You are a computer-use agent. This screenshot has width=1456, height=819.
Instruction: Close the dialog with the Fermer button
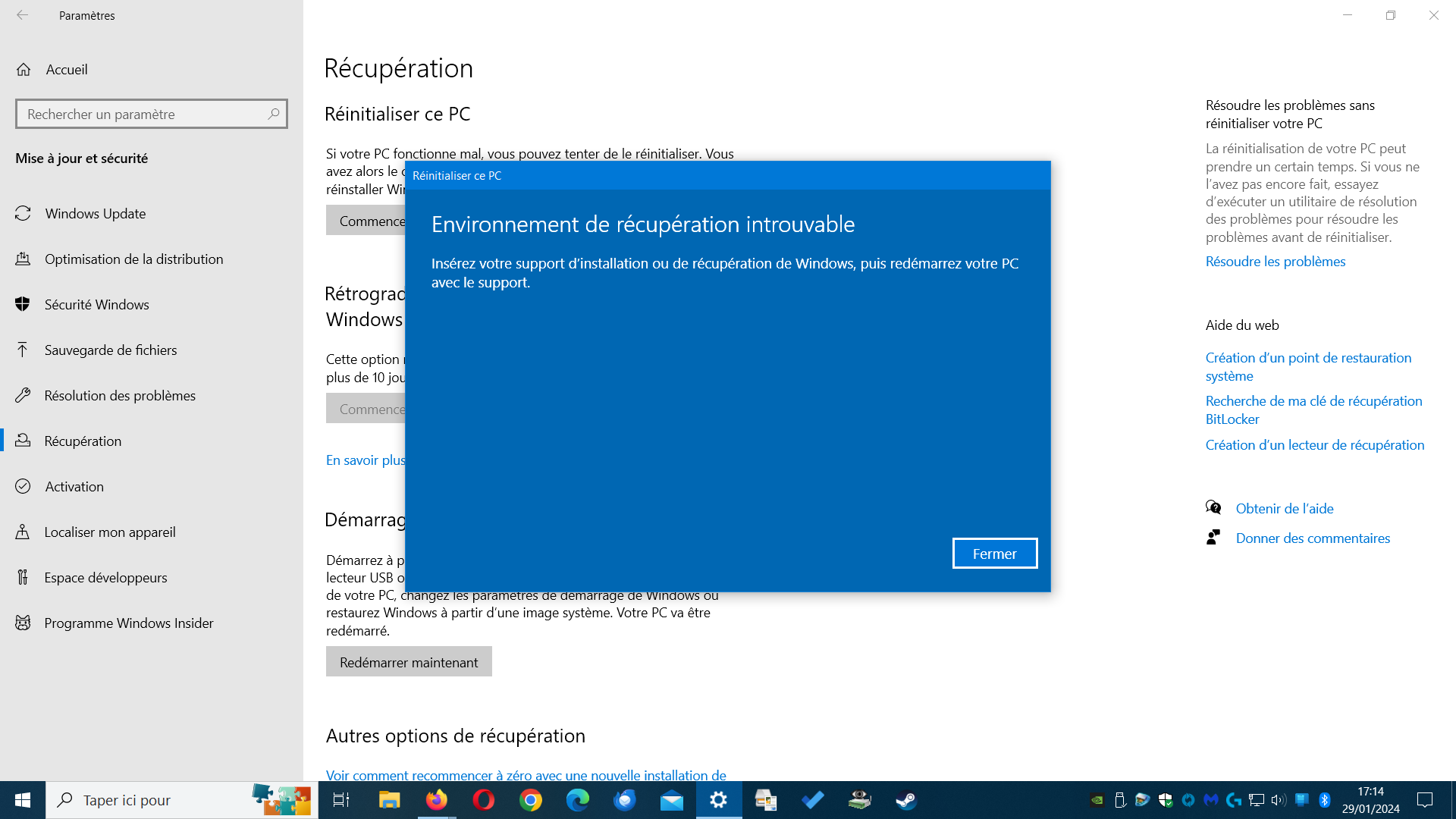tap(994, 554)
